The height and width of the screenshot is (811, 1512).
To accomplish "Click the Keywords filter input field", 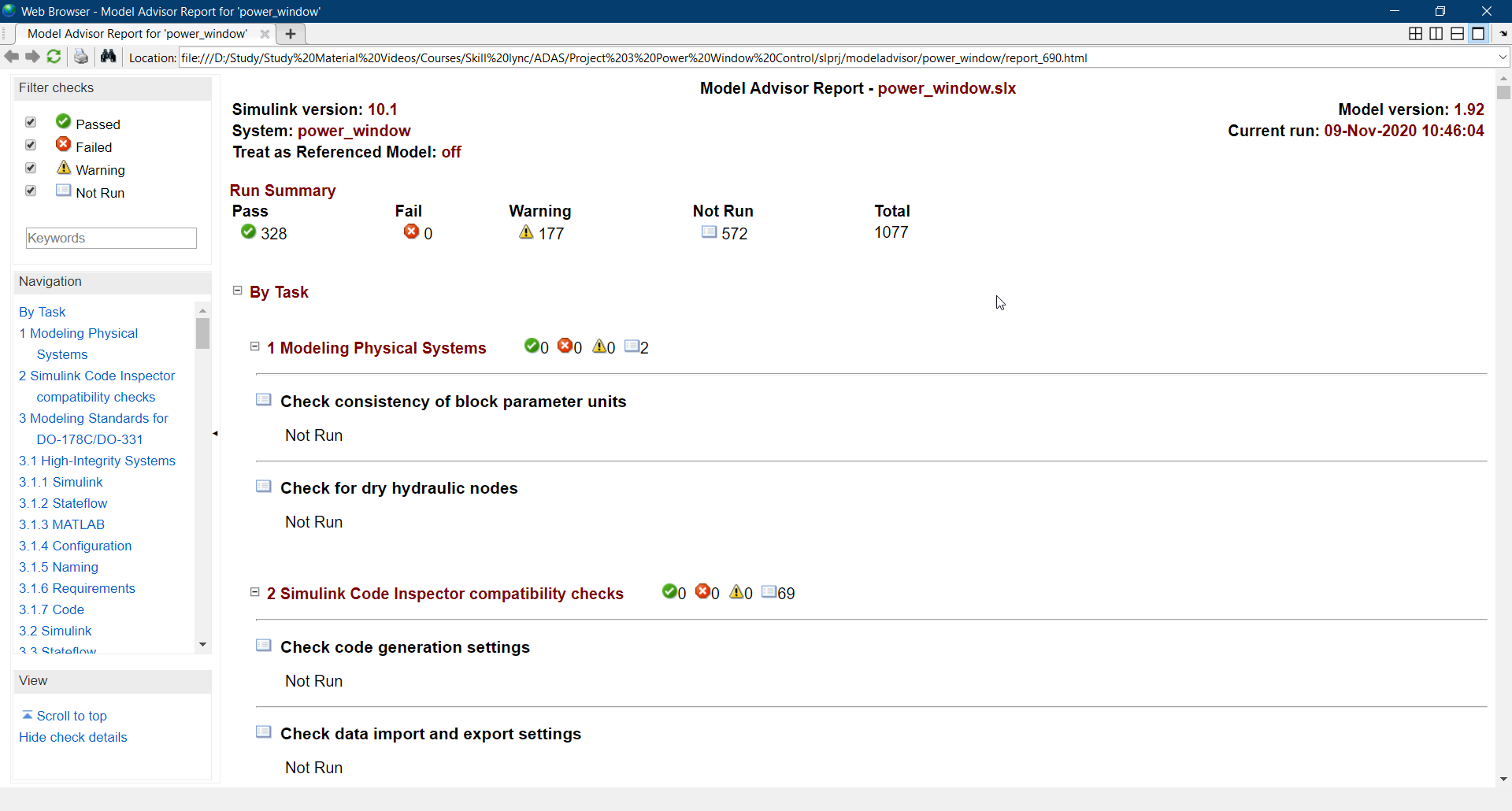I will 111,238.
